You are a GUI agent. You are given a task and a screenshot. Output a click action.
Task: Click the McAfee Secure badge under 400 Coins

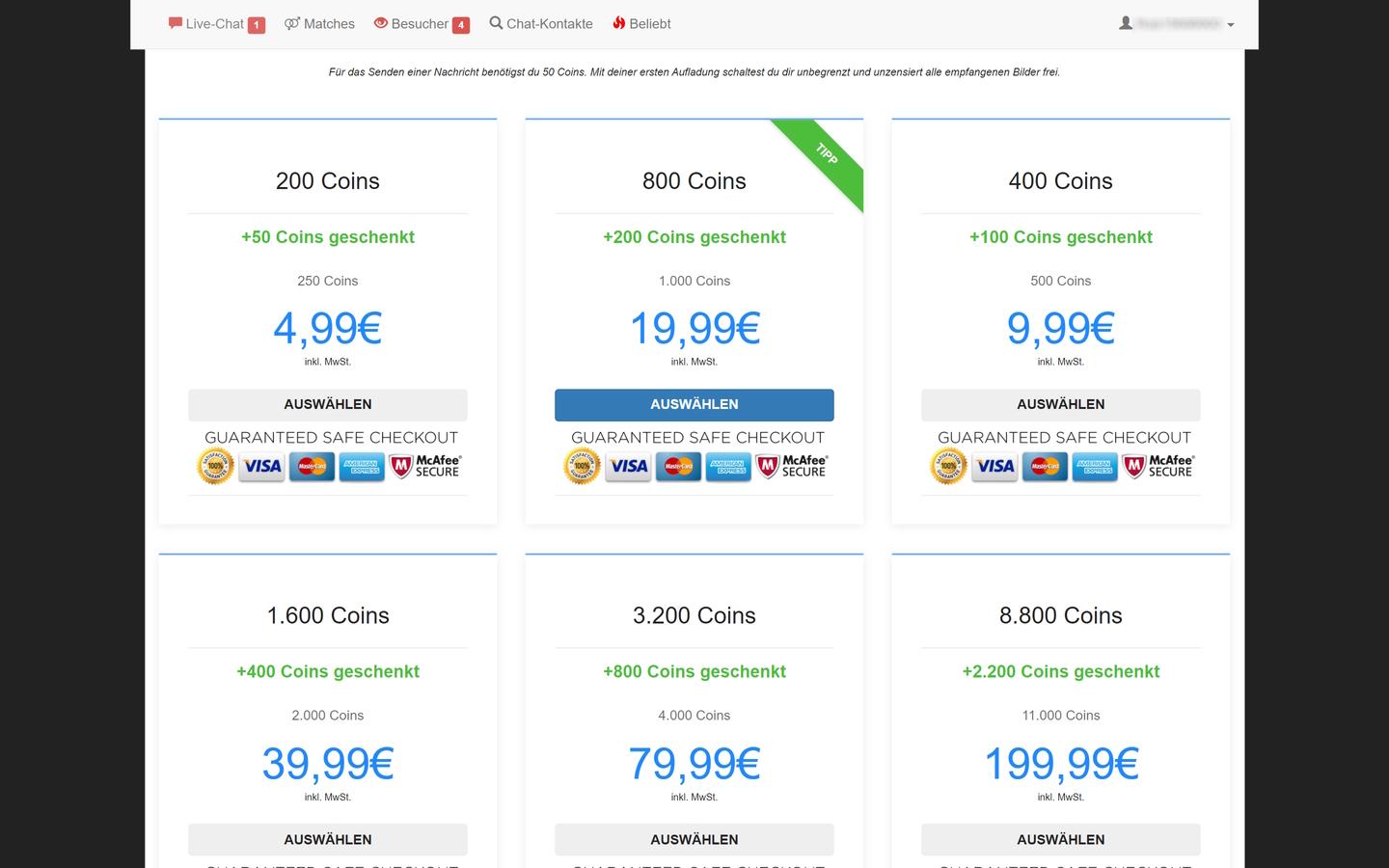click(1157, 466)
